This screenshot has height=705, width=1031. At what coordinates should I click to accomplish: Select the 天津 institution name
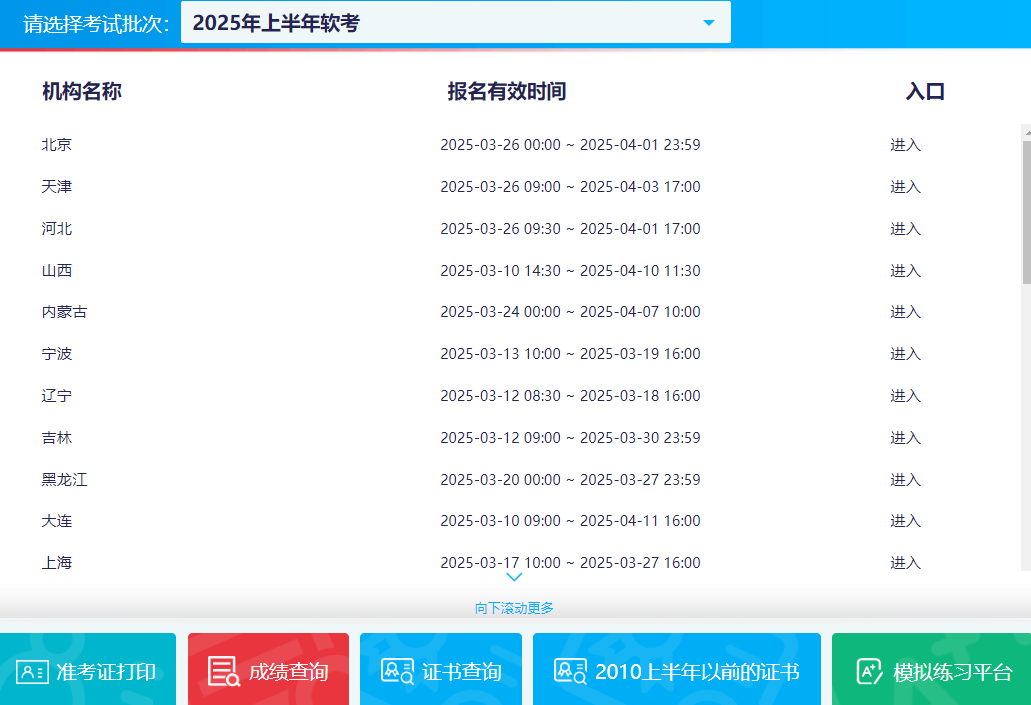57,187
